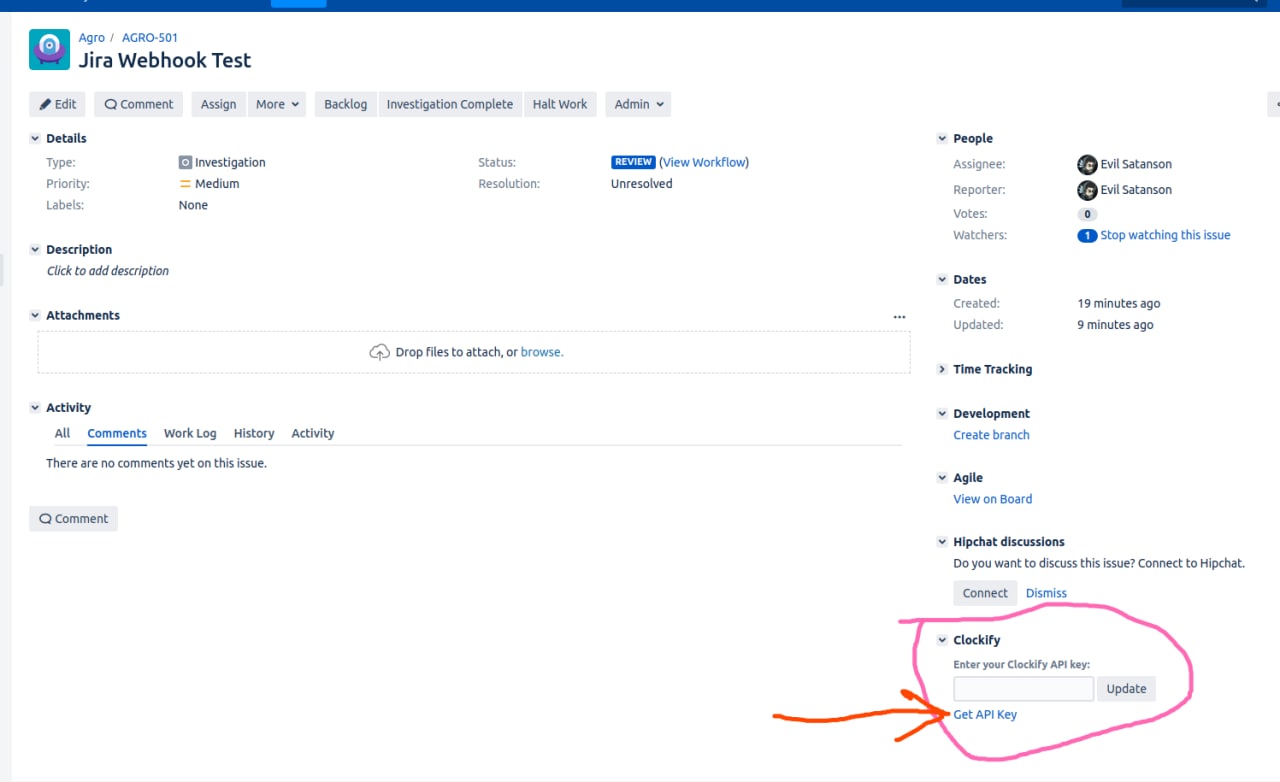Open the History tab
The height and width of the screenshot is (782, 1280).
click(254, 433)
